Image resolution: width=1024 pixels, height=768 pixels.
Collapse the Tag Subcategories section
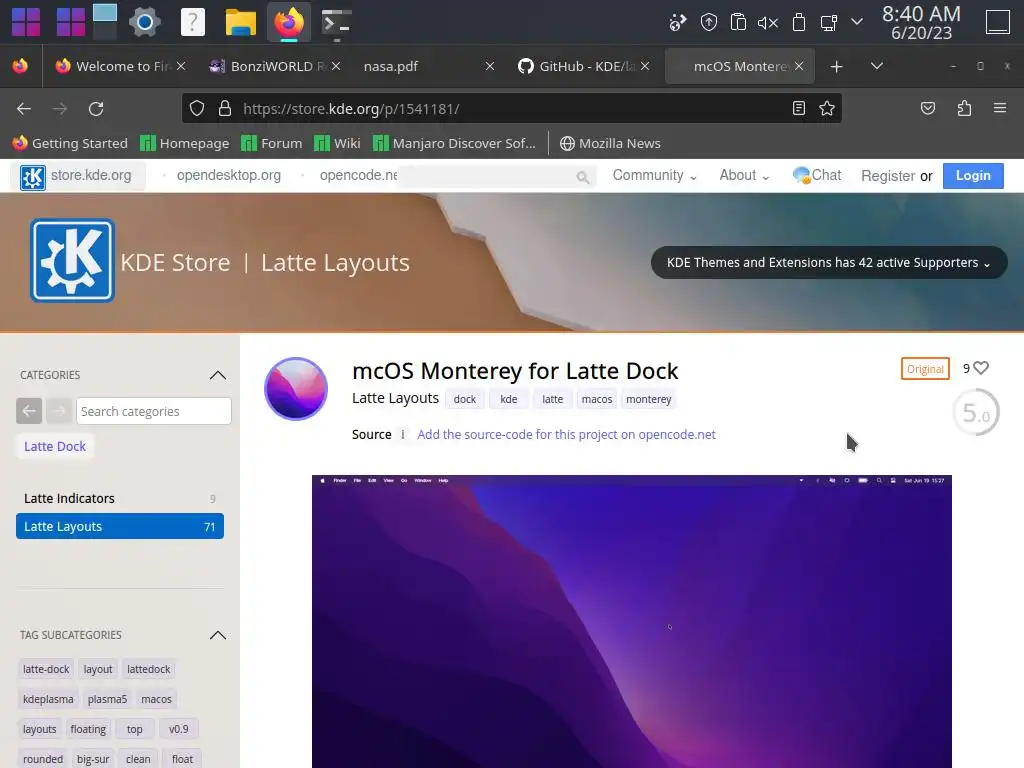click(217, 635)
